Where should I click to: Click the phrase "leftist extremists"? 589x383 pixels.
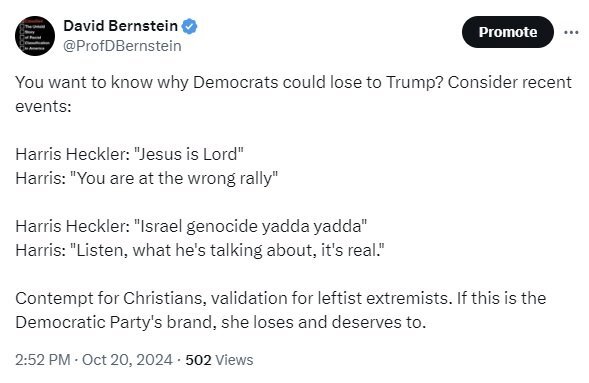click(383, 299)
